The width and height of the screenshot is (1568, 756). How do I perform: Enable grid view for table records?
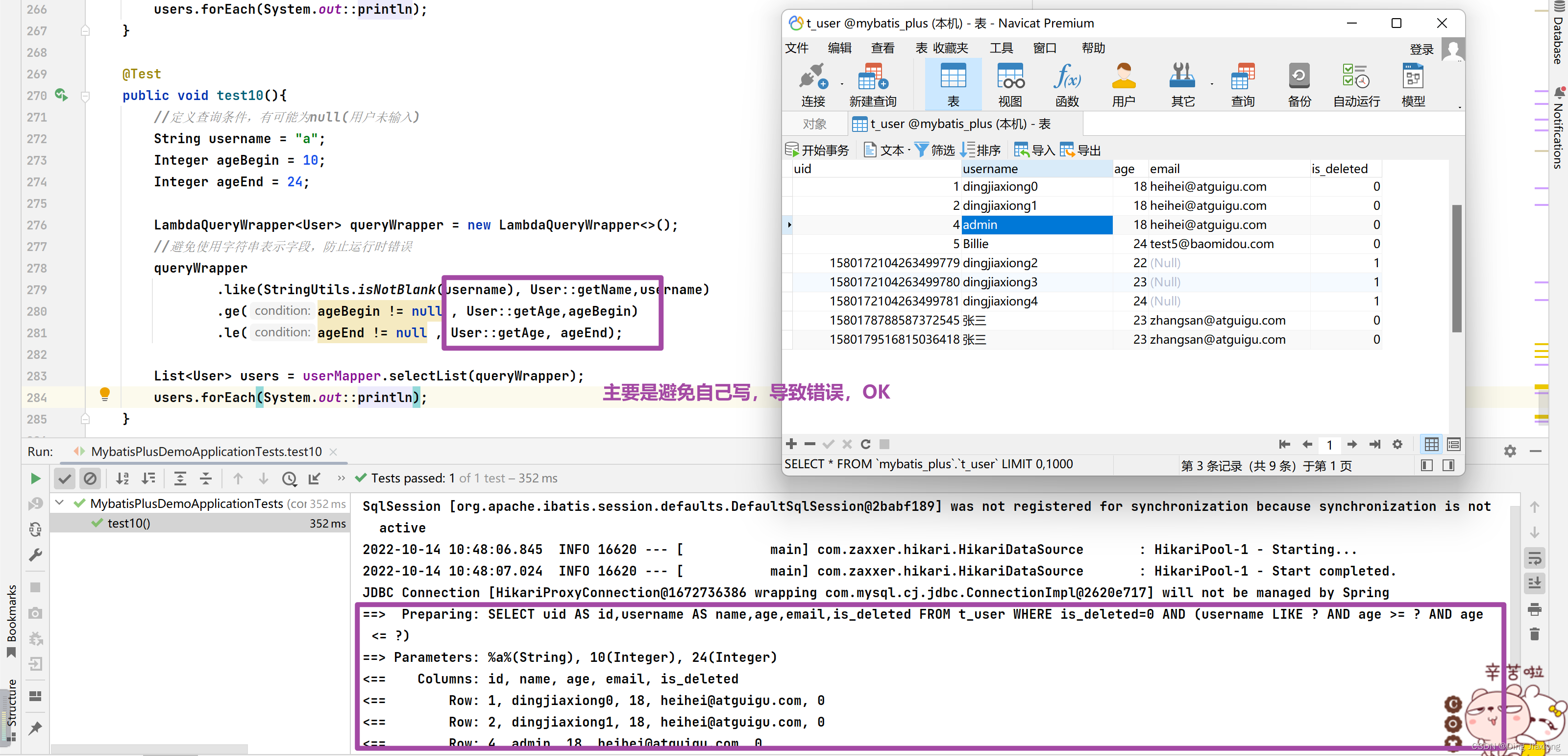click(x=1432, y=444)
